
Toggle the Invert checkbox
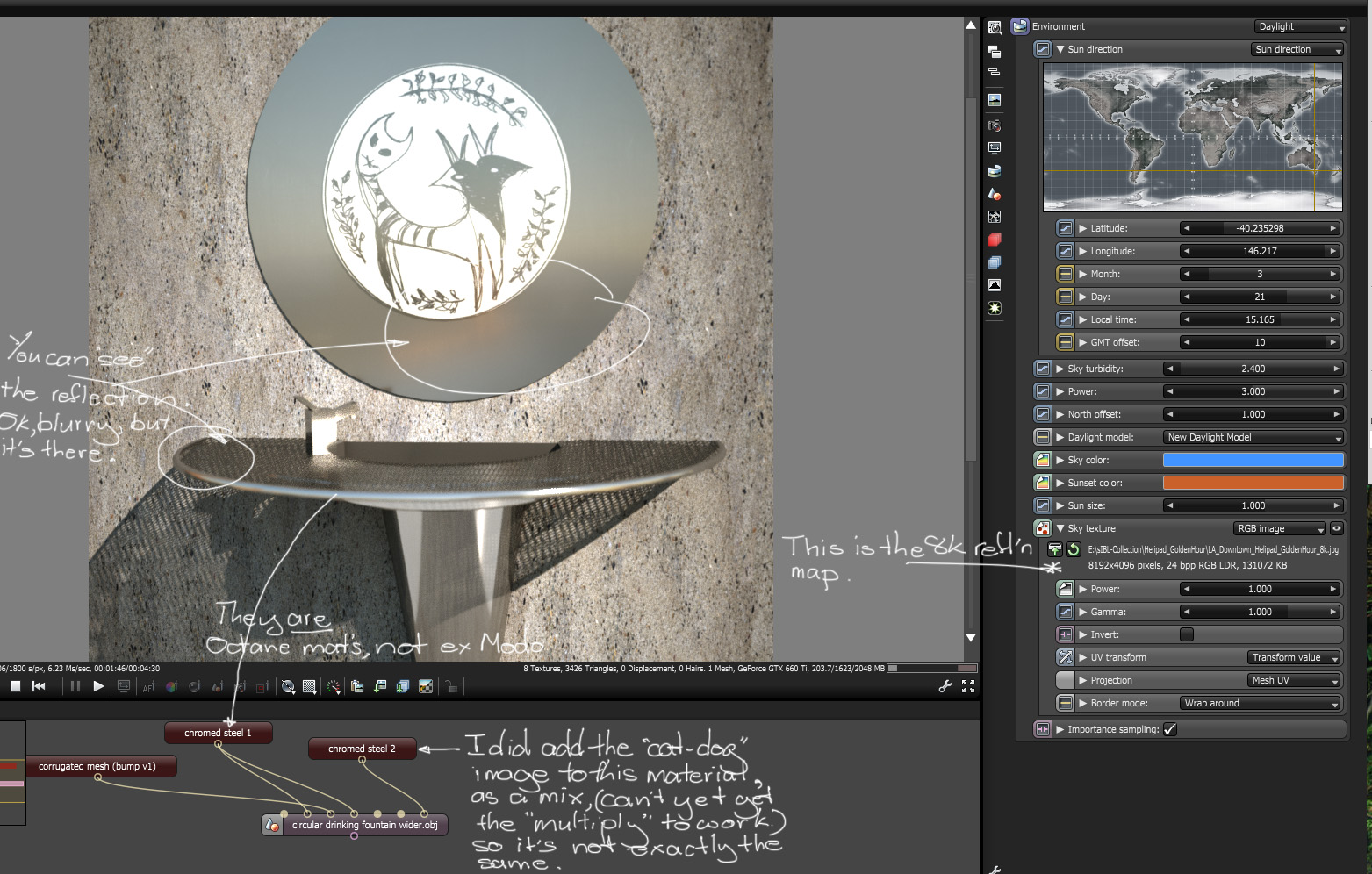click(x=1187, y=634)
